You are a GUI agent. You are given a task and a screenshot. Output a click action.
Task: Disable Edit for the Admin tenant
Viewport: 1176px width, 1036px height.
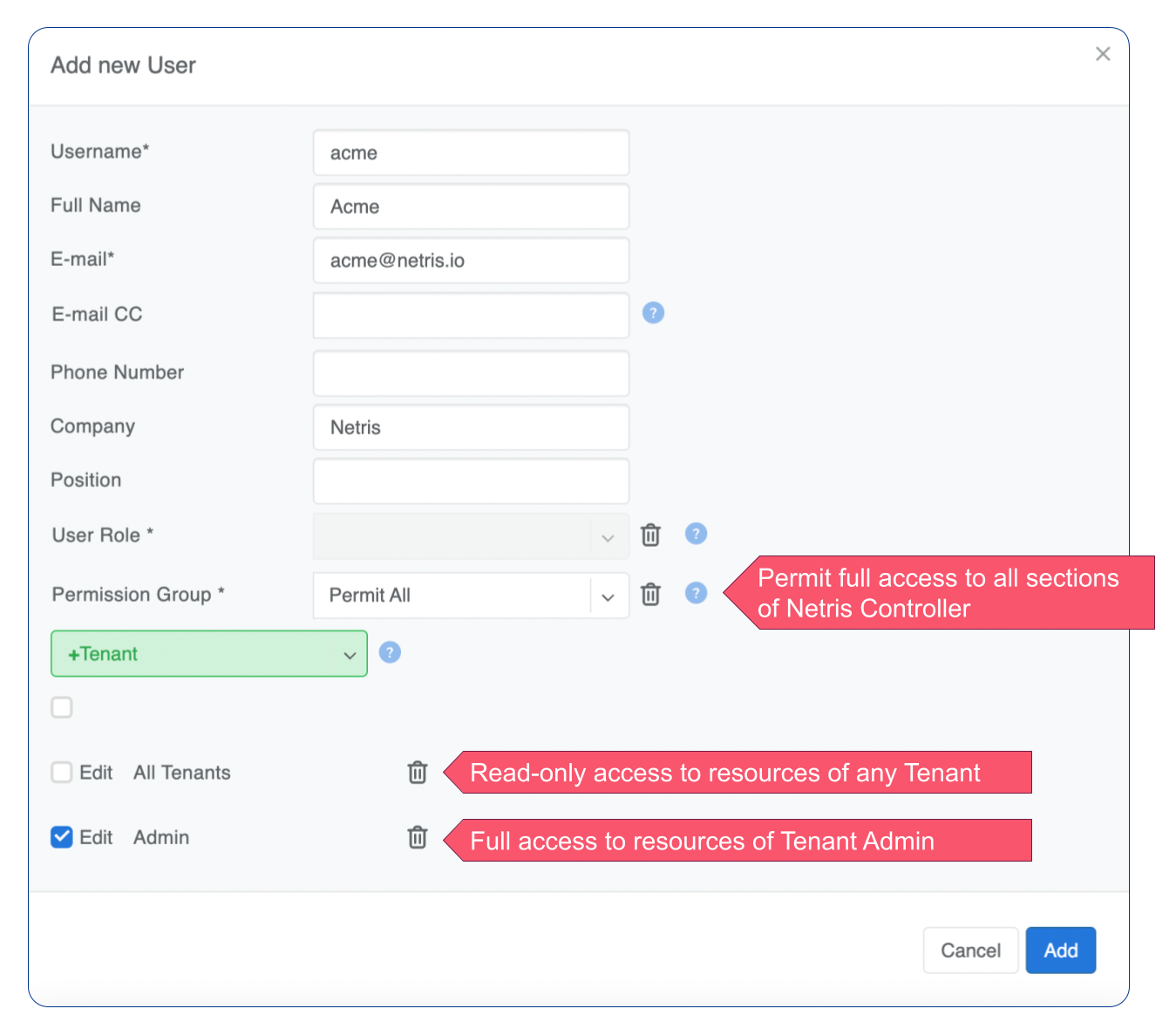(x=61, y=836)
